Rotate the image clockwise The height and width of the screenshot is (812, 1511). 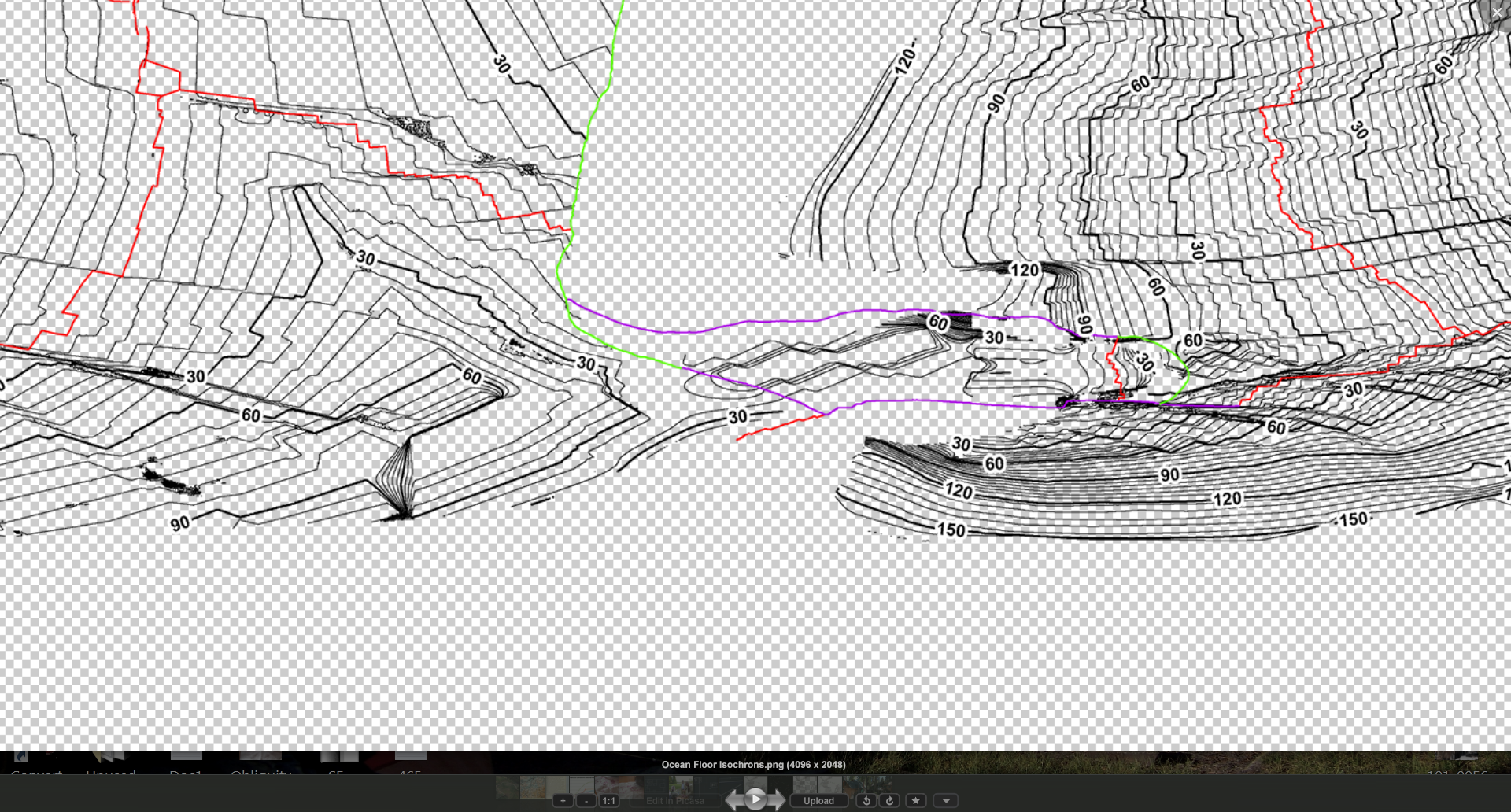tap(890, 801)
